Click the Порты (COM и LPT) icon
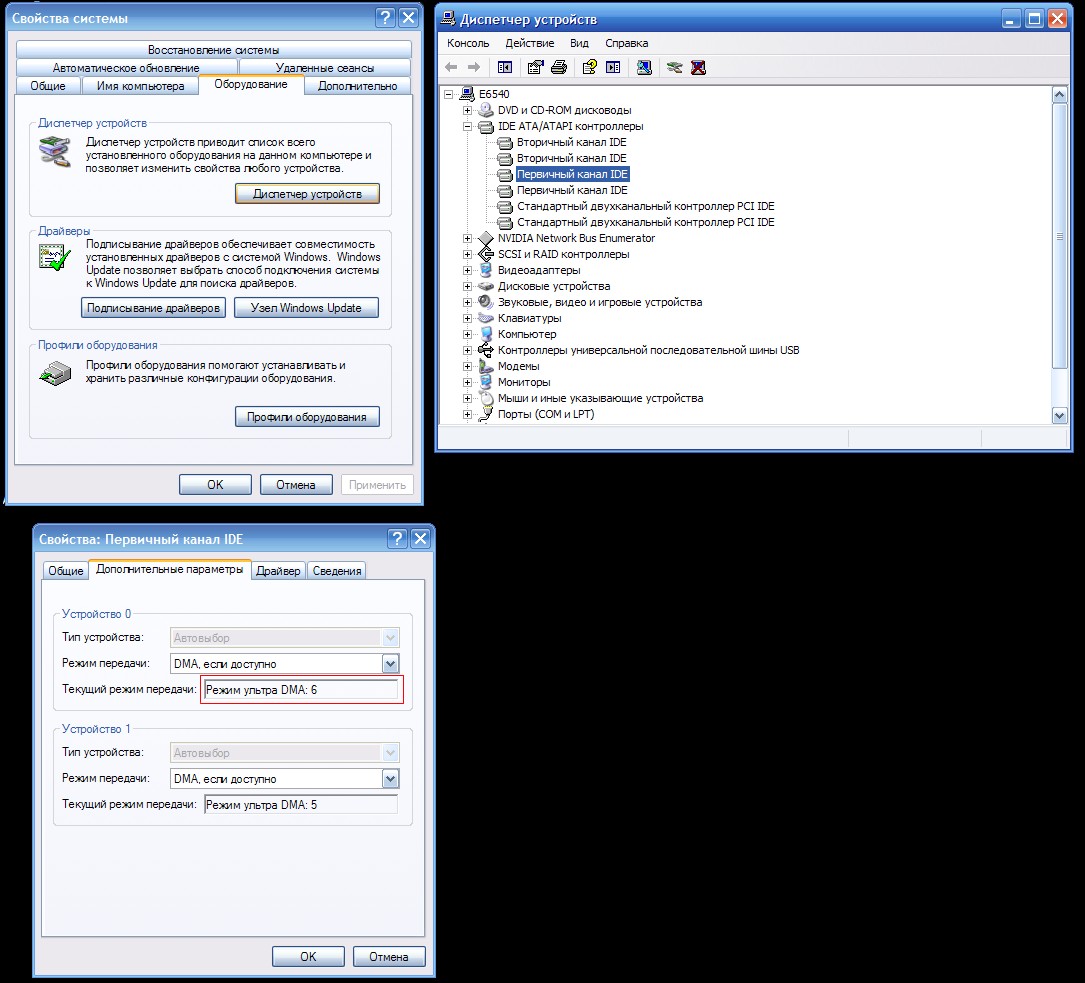1085x983 pixels. tap(486, 414)
